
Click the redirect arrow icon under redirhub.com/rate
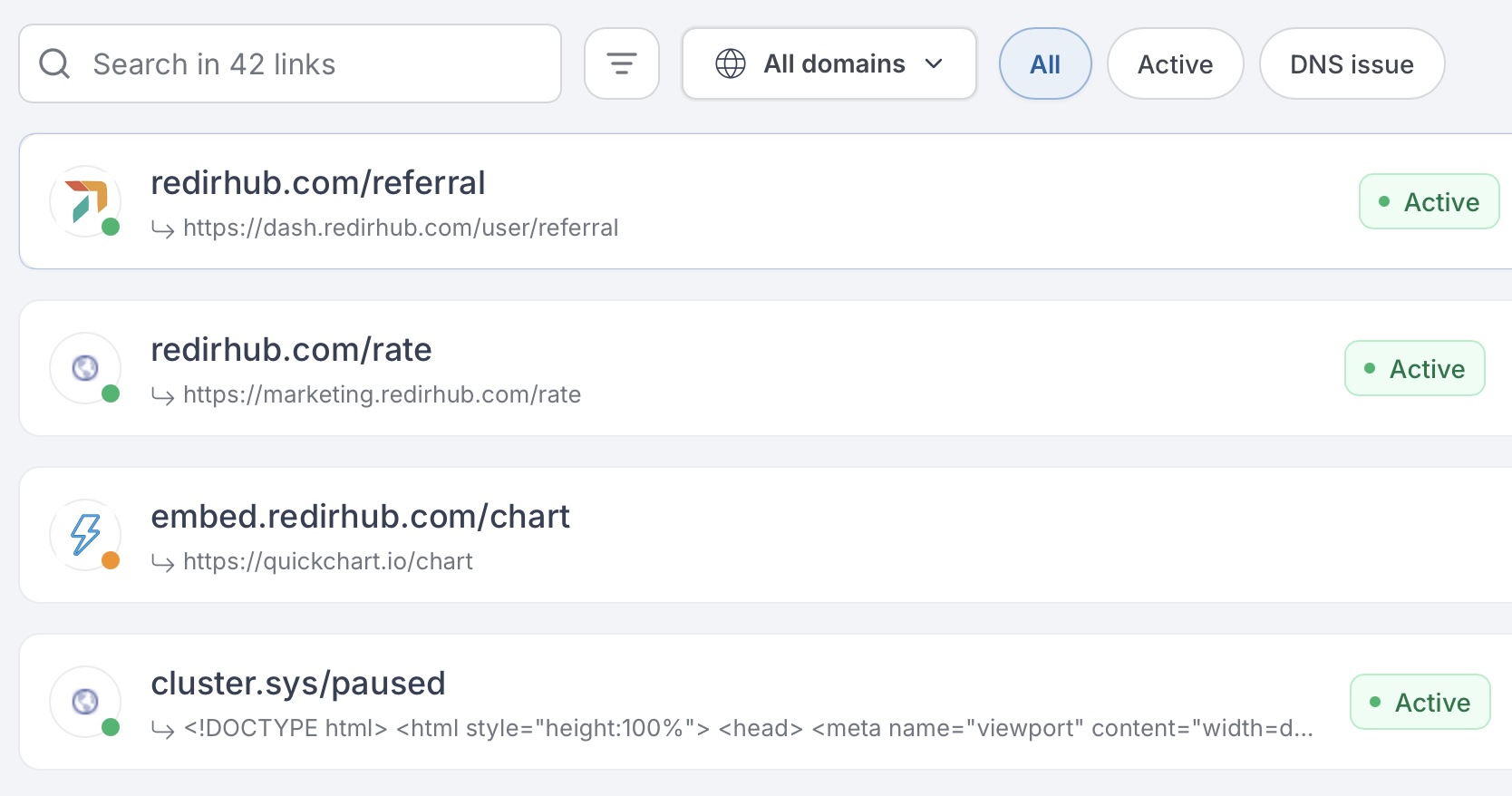tap(163, 395)
